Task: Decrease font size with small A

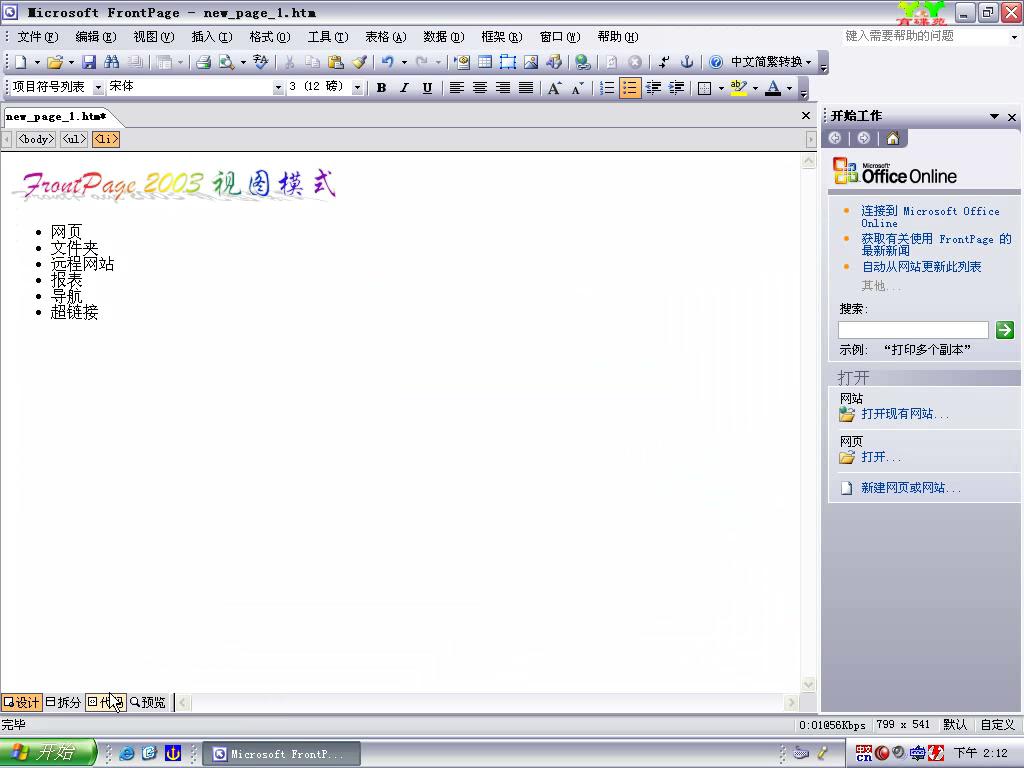Action: click(x=577, y=88)
